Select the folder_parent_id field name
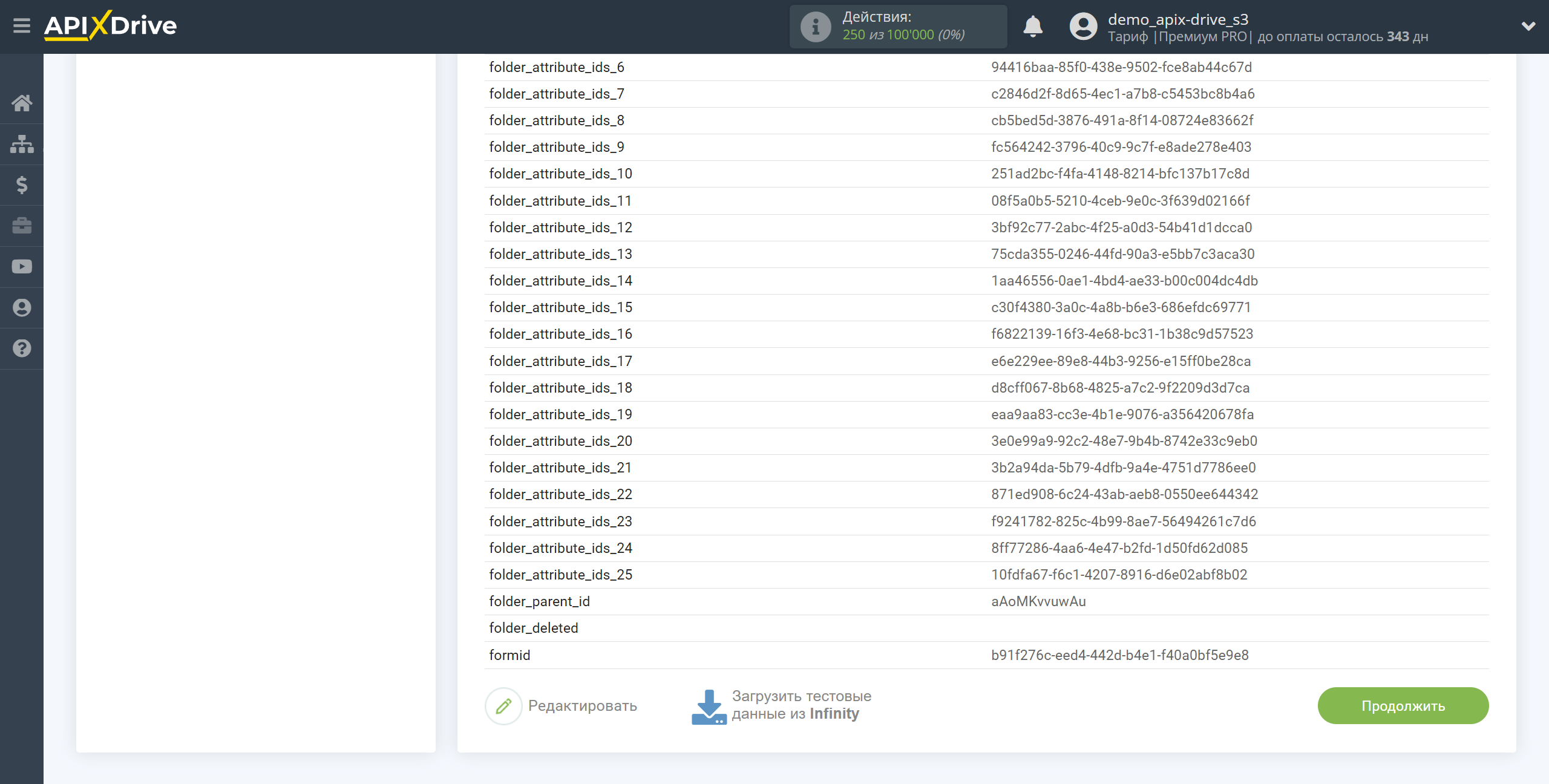The image size is (1549, 784). pyautogui.click(x=539, y=601)
